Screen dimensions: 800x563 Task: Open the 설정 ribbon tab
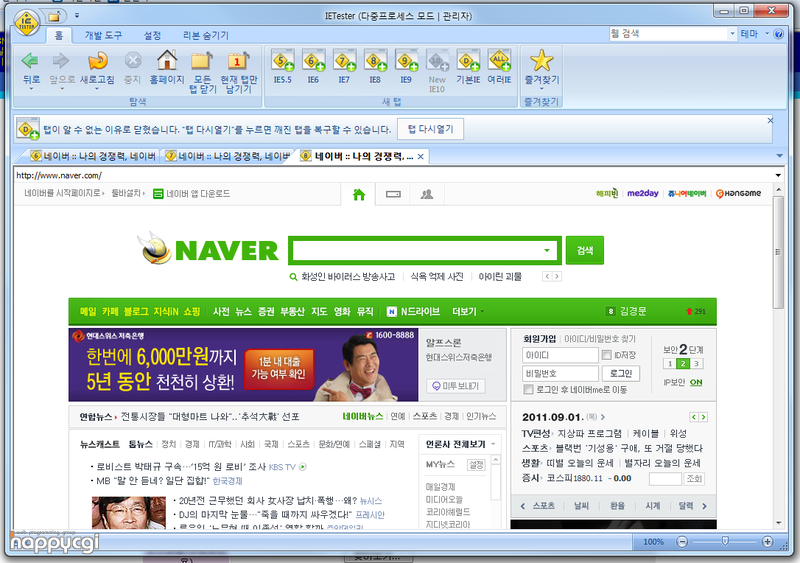tap(152, 35)
